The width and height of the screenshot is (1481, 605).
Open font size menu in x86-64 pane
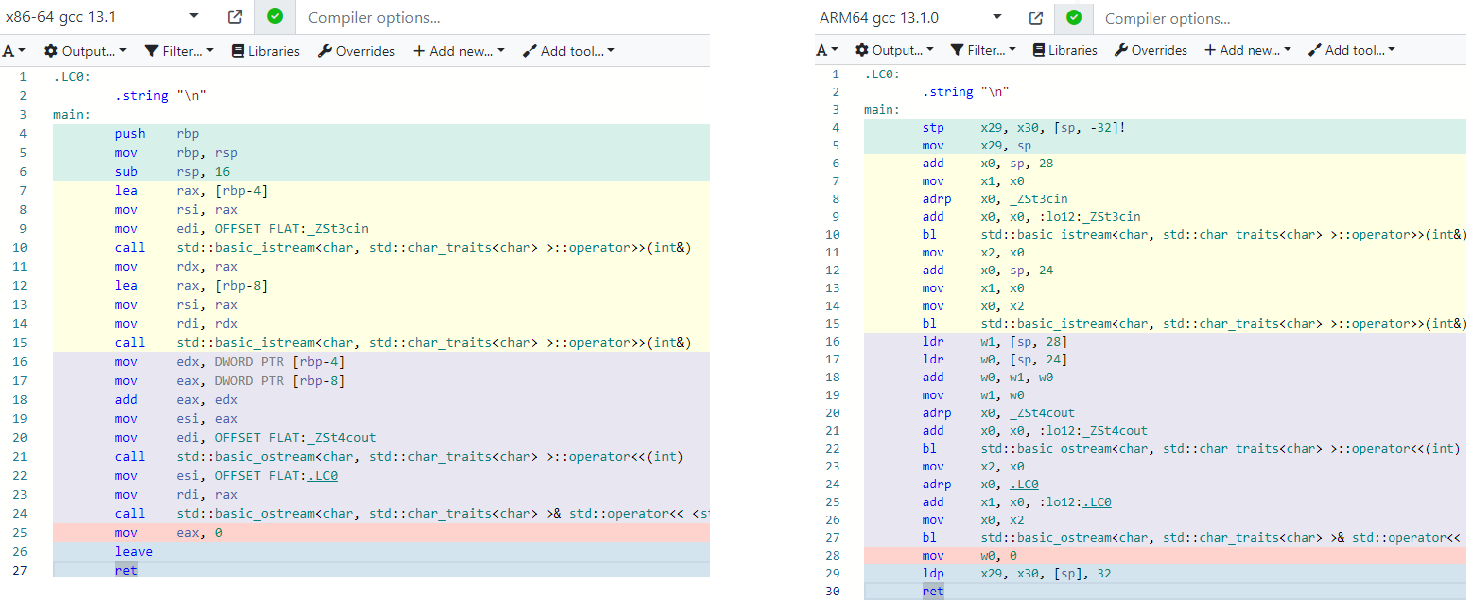coord(14,50)
